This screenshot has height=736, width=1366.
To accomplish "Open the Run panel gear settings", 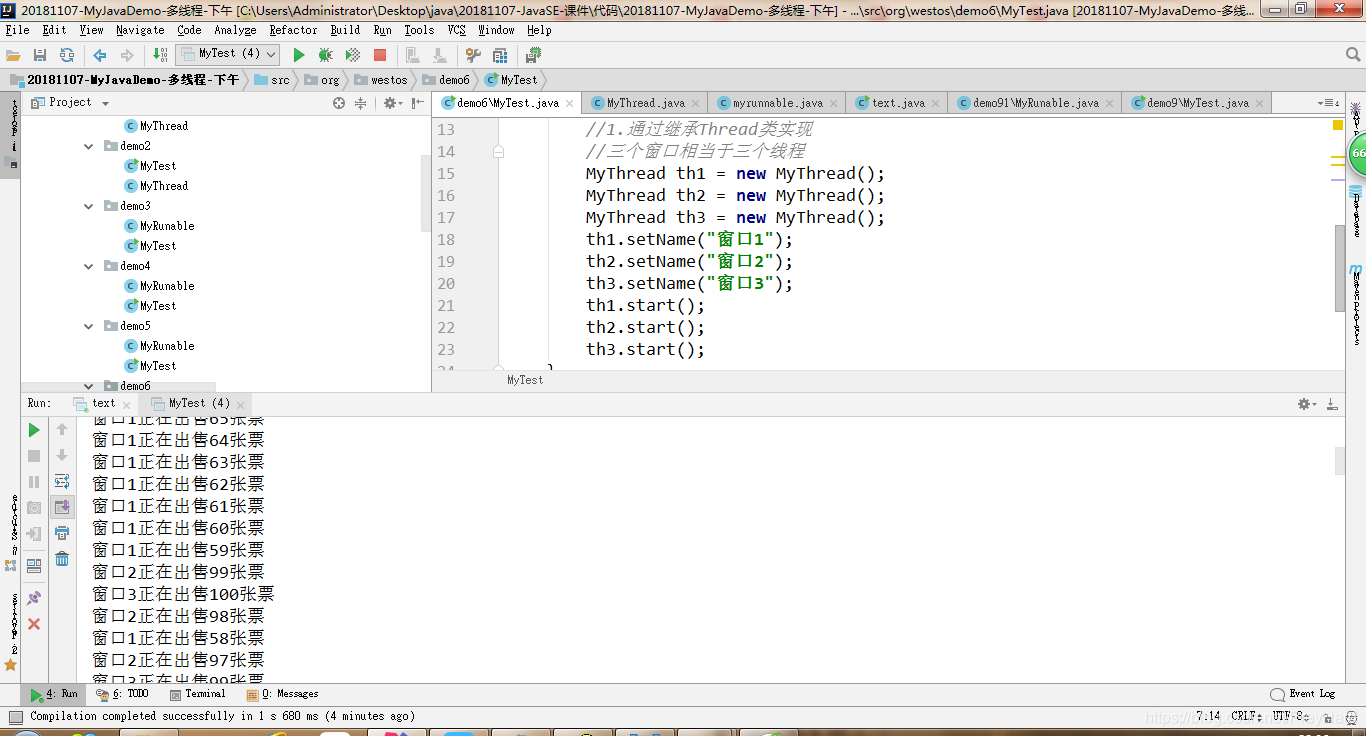I will pos(1306,404).
